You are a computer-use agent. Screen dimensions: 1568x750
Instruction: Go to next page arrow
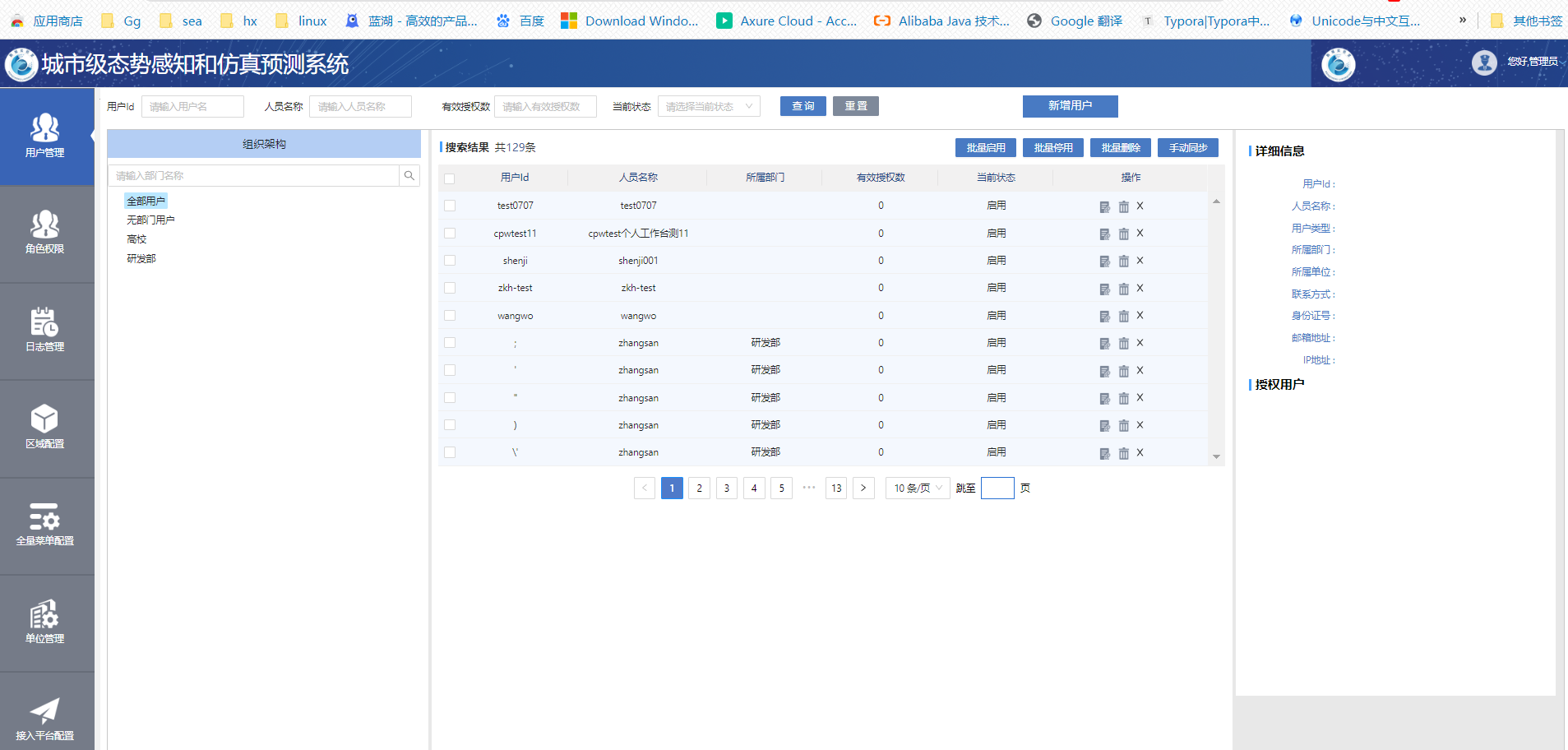[x=863, y=488]
